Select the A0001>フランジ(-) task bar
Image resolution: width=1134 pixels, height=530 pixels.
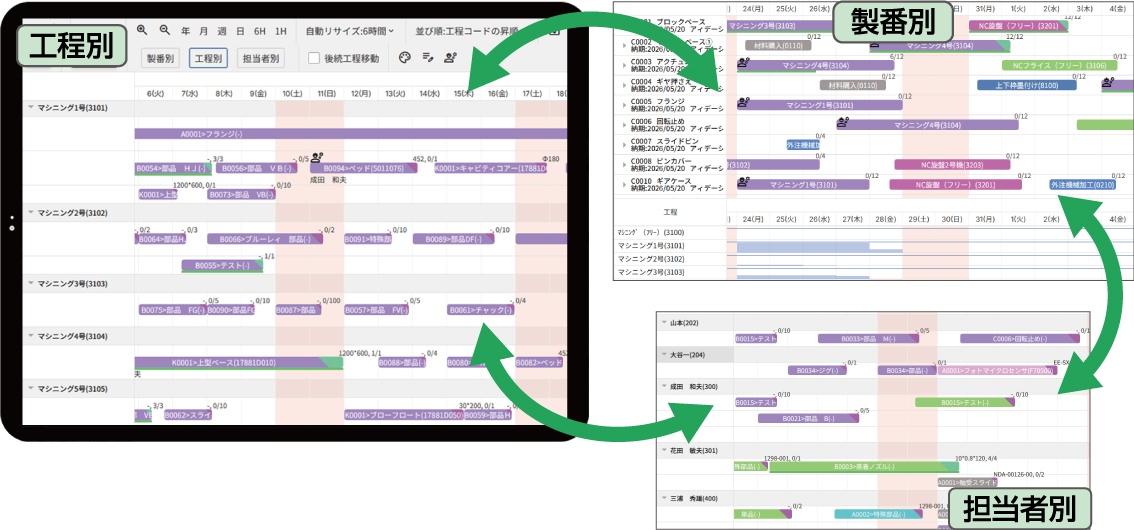tap(351, 133)
